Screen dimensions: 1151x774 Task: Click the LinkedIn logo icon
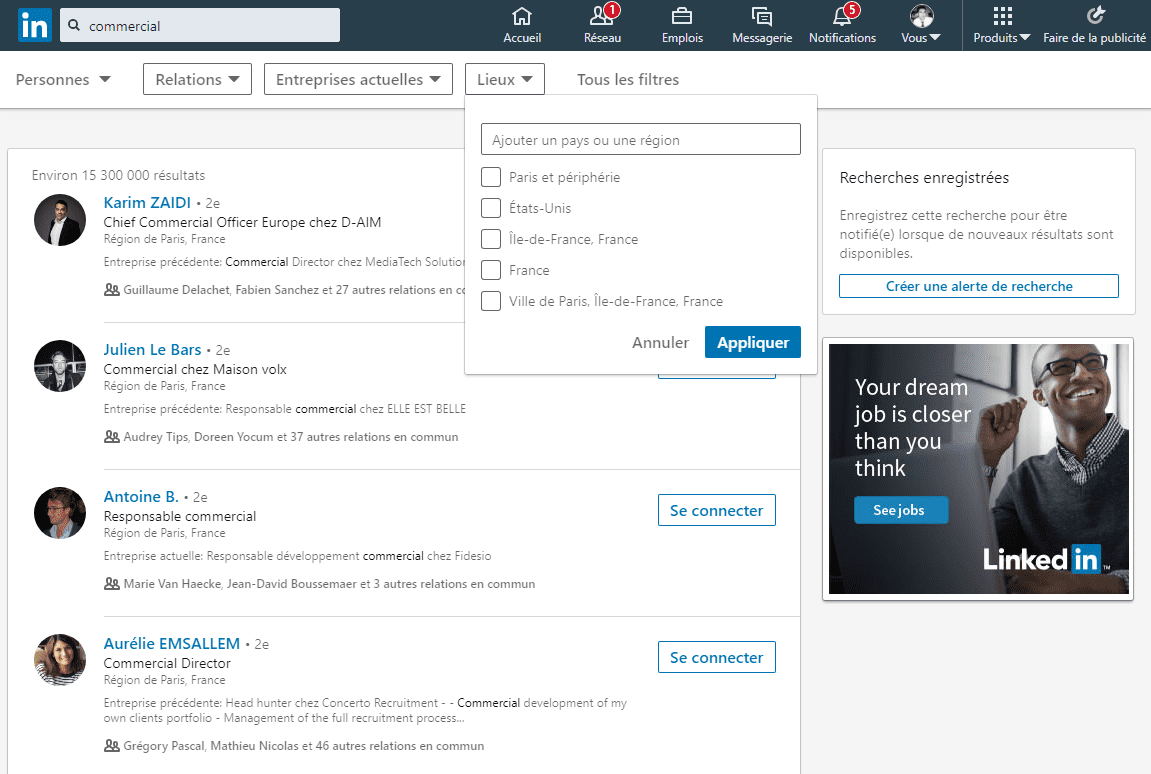click(x=34, y=26)
